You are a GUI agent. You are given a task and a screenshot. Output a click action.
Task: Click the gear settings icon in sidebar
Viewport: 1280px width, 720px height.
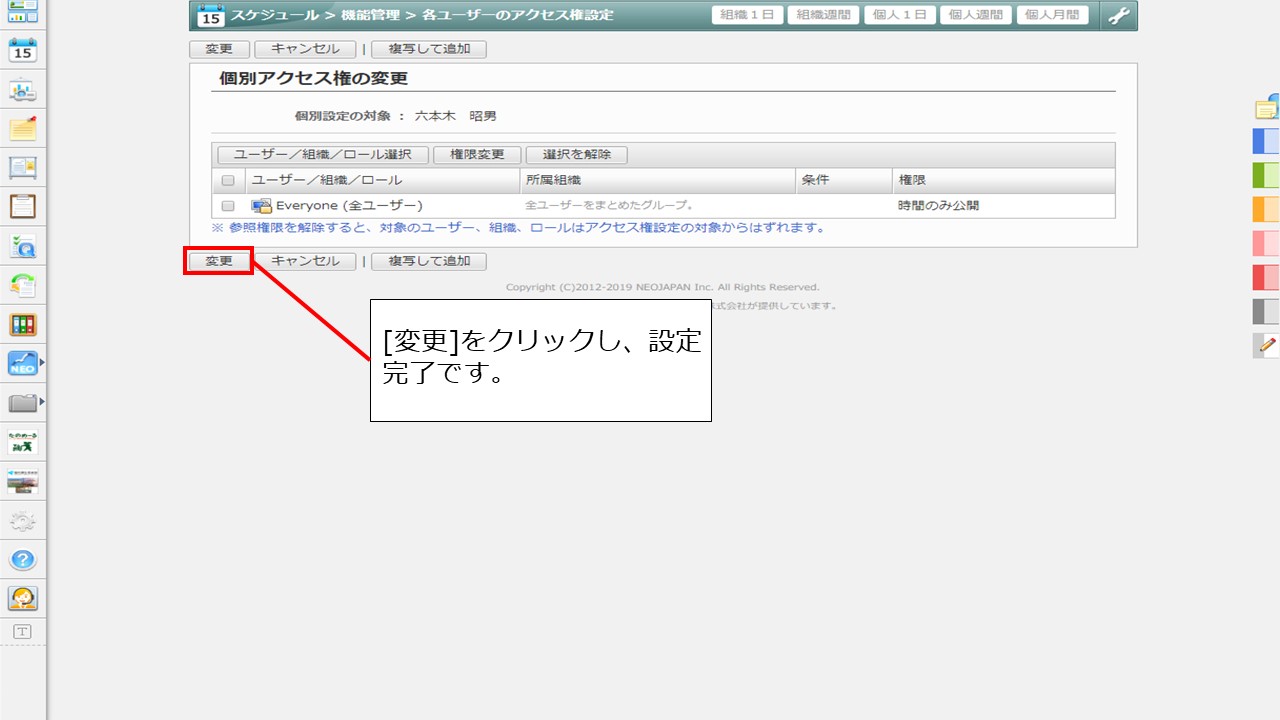(x=22, y=521)
